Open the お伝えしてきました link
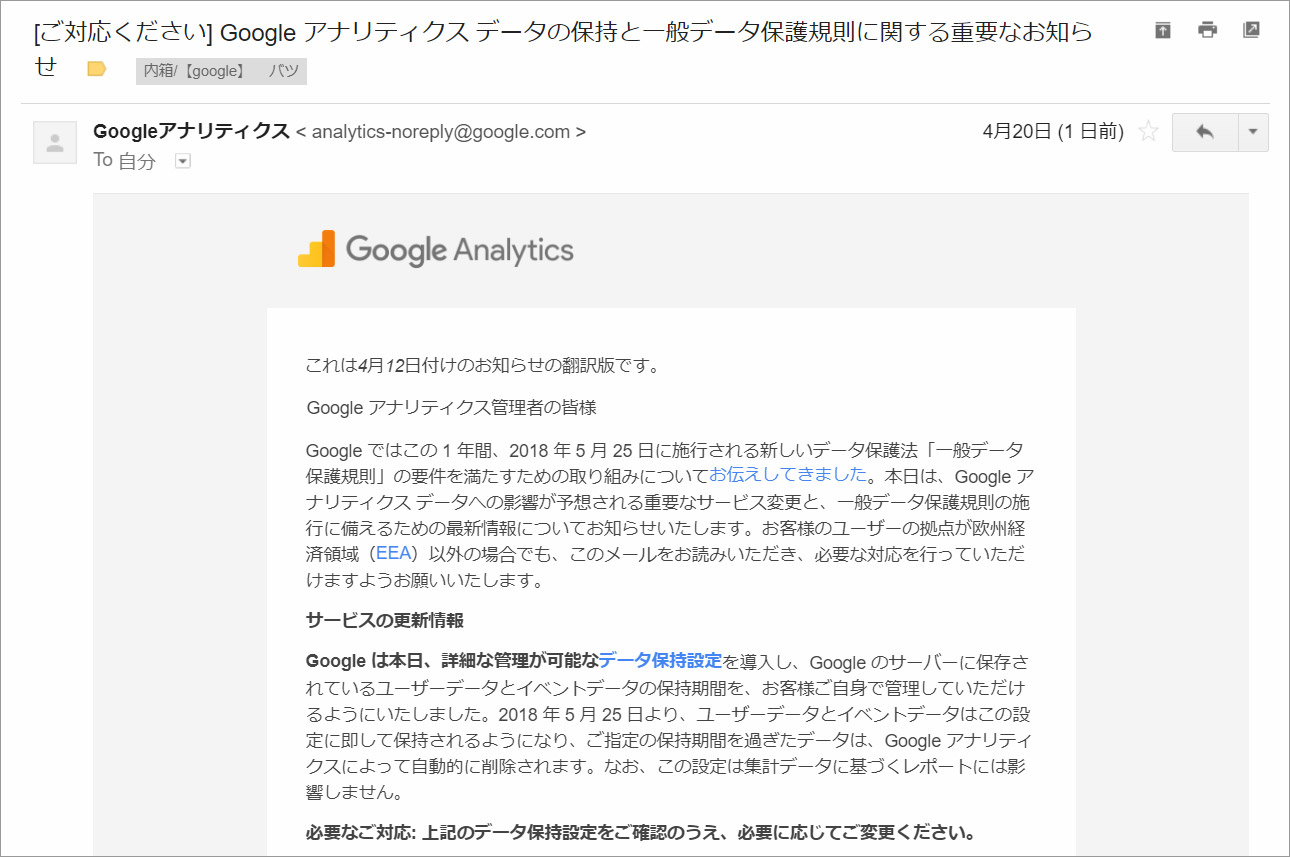The width and height of the screenshot is (1290, 857). tap(788, 475)
